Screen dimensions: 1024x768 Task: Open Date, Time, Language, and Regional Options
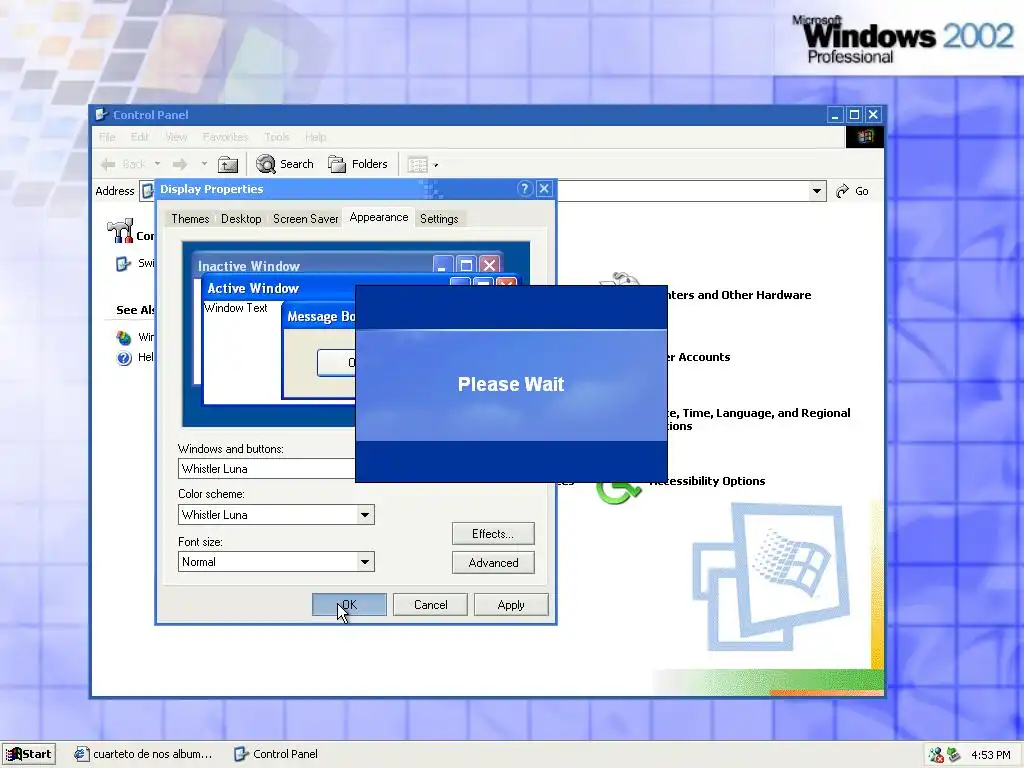click(x=759, y=419)
